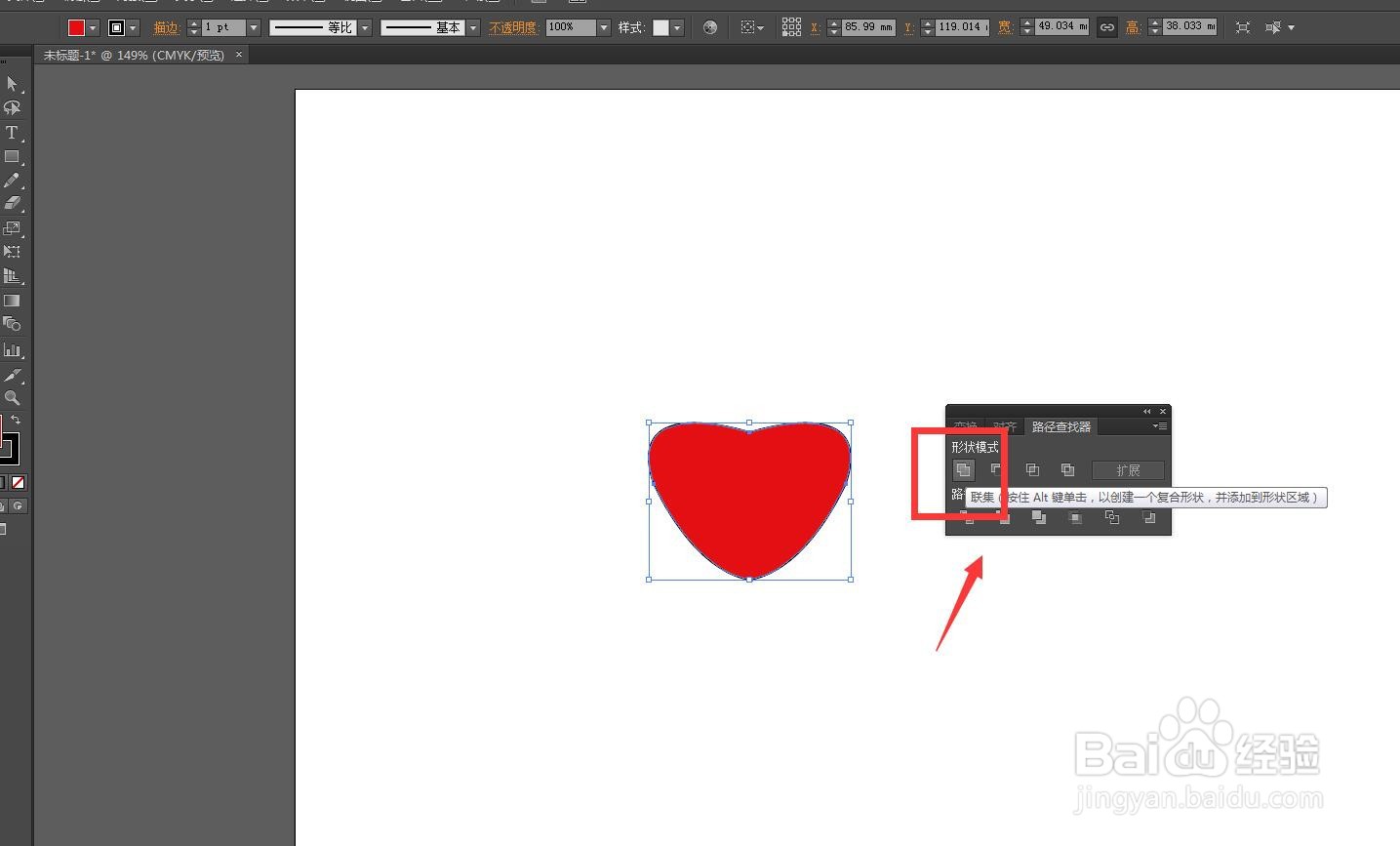
Task: Click the X position field 85.99 mm
Action: pyautogui.click(x=868, y=27)
